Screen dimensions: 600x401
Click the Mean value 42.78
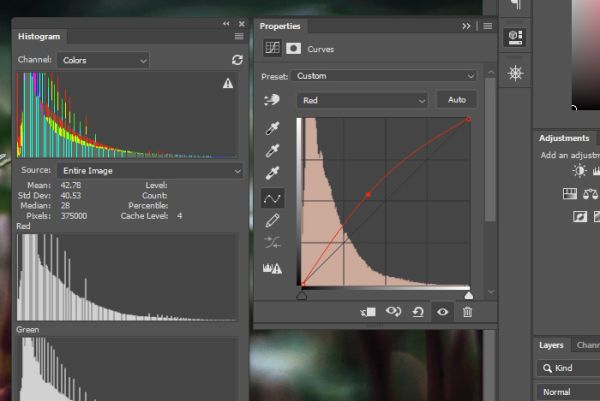click(x=71, y=185)
